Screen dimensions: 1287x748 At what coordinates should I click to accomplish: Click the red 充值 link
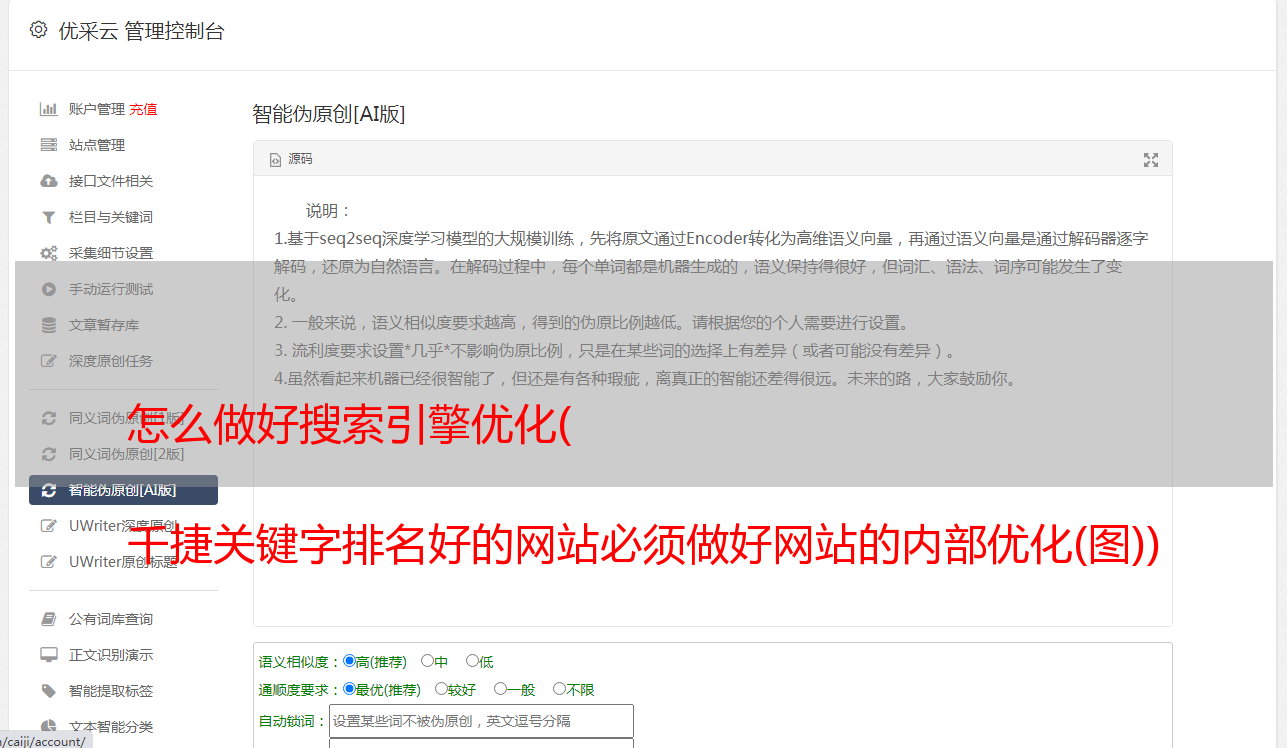(143, 109)
